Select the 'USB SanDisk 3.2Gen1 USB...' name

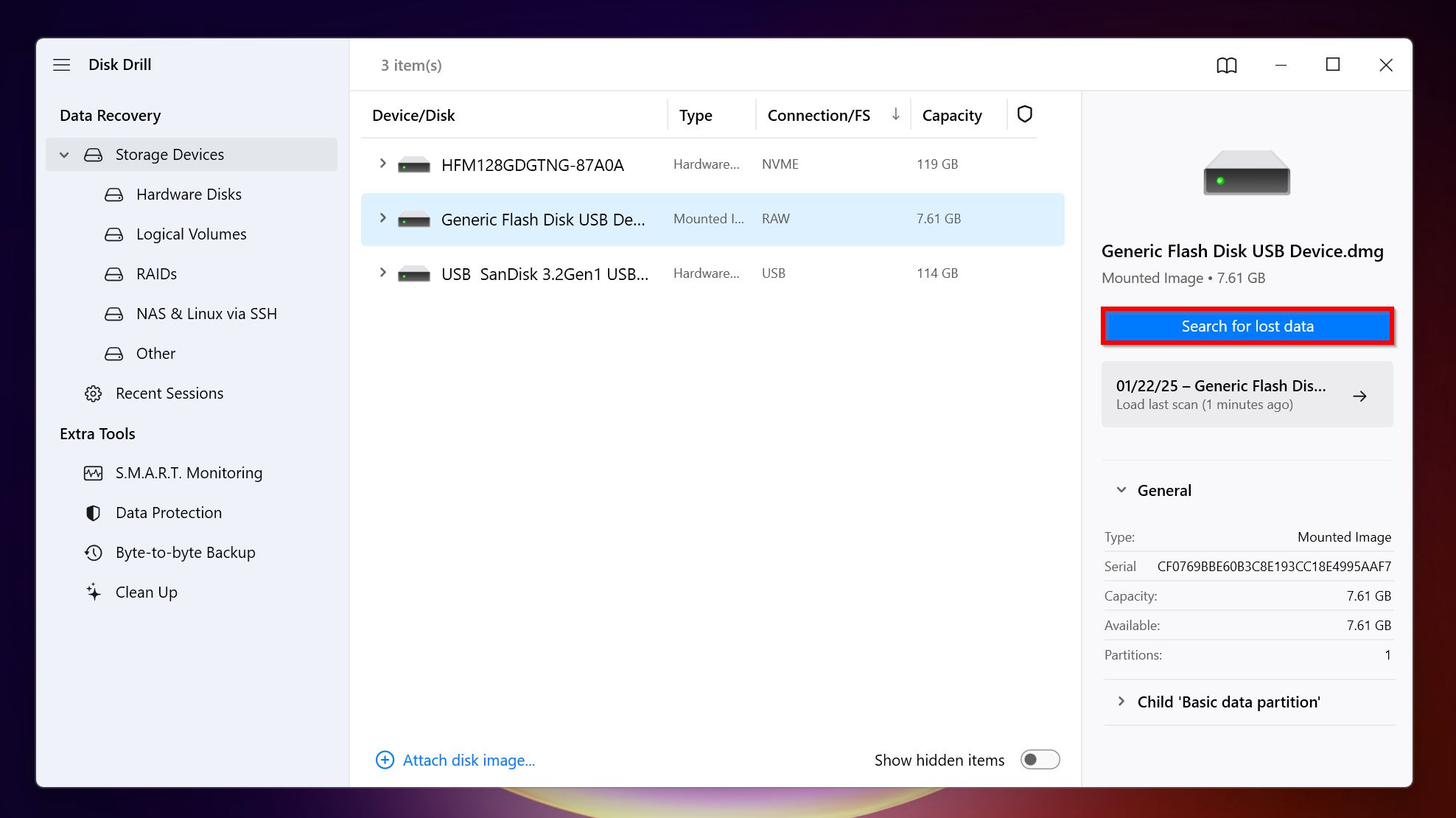click(545, 274)
